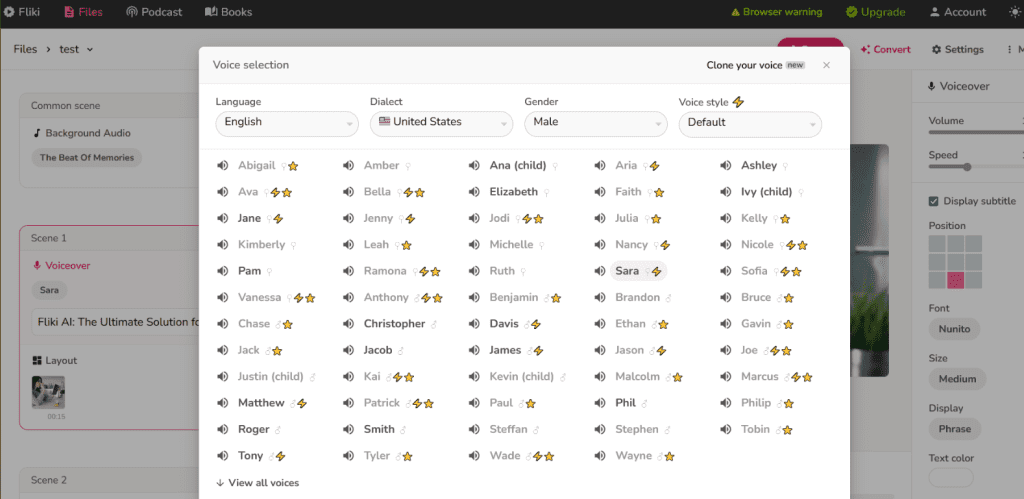
Task: Select the top-left subtitle position cell
Action: pos(937,243)
